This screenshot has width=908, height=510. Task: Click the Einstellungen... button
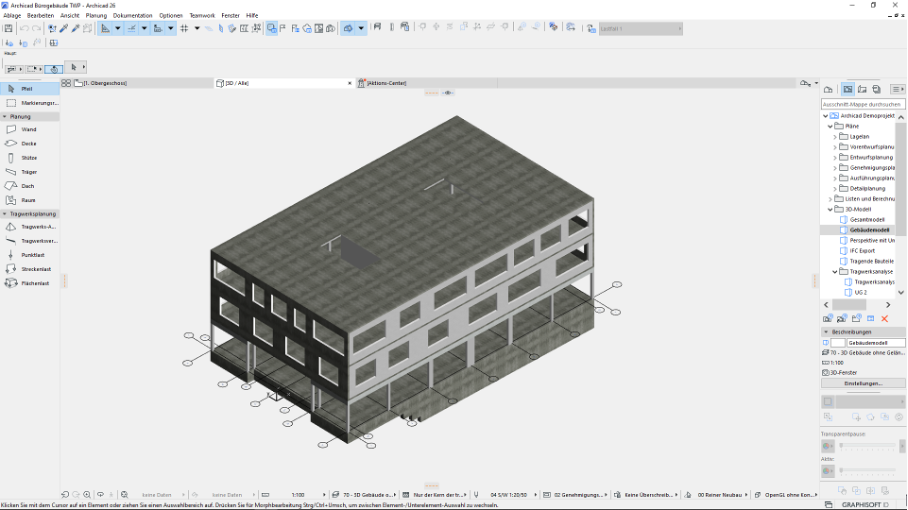tap(863, 383)
